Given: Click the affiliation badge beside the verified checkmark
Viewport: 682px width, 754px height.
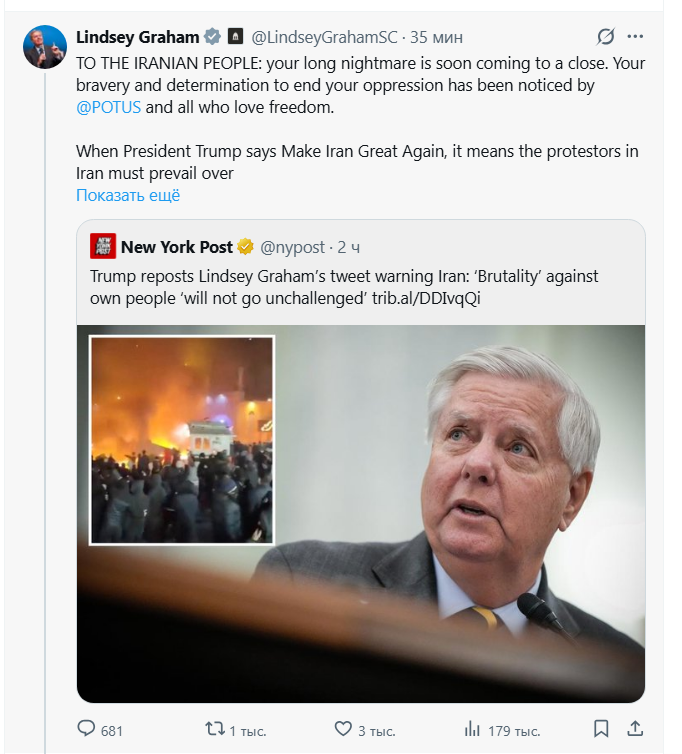Looking at the screenshot, I should (233, 37).
